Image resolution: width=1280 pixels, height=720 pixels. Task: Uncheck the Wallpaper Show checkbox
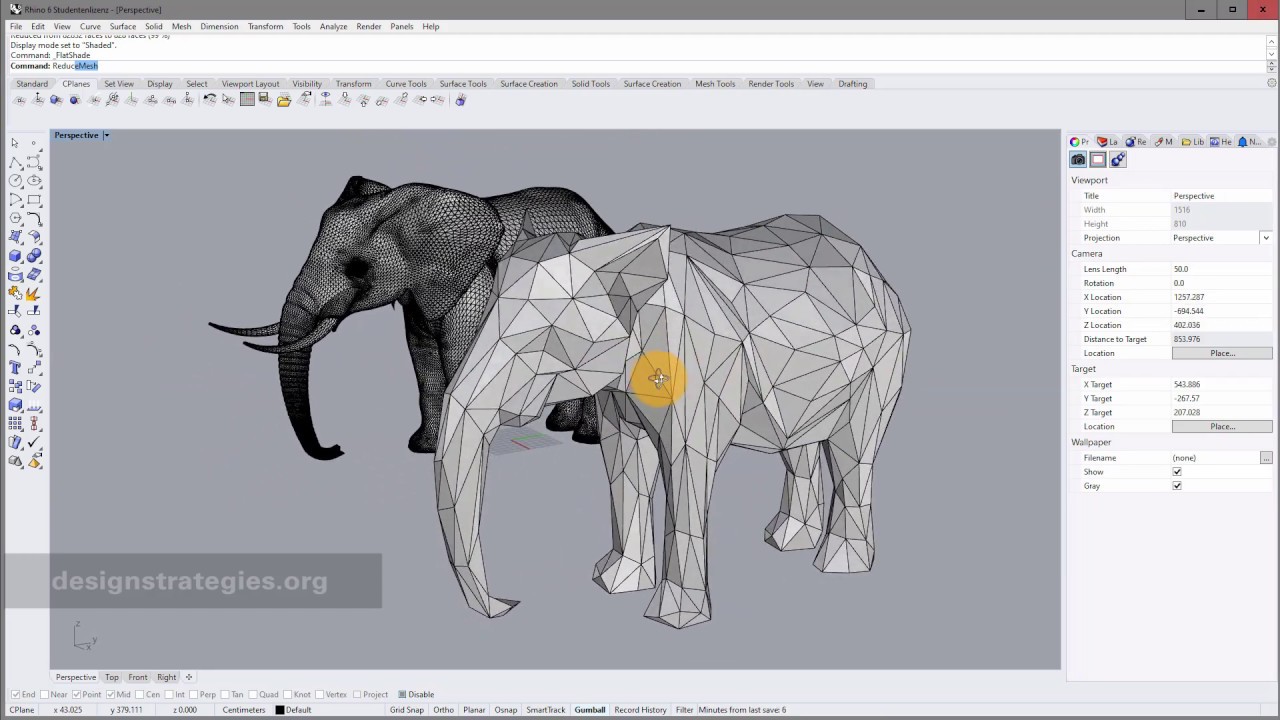pos(1177,472)
